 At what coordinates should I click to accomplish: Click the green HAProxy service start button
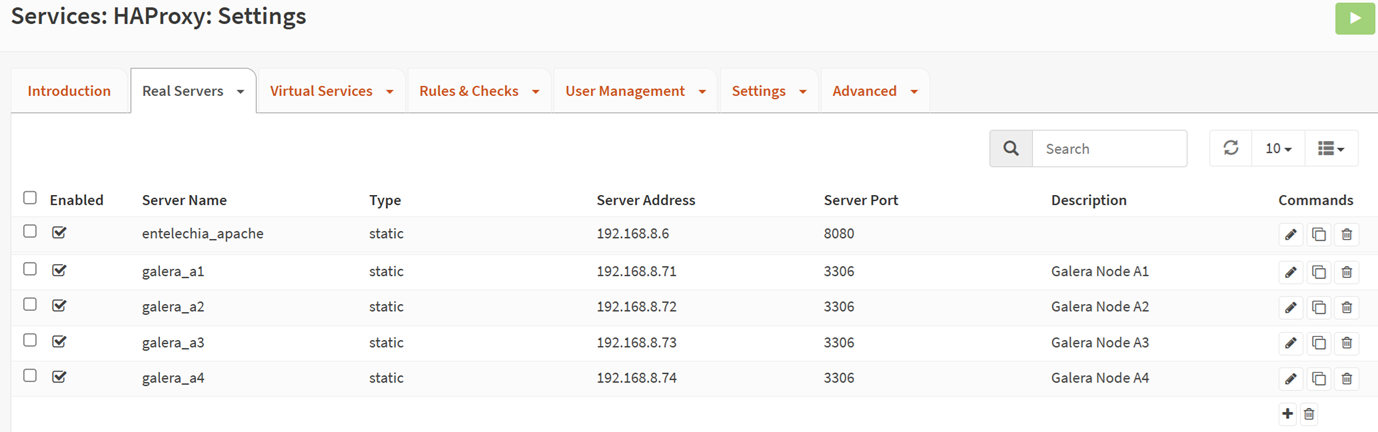1355,18
